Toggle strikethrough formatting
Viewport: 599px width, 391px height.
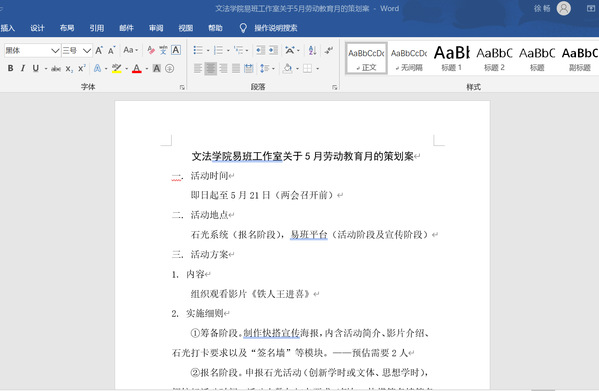tap(56, 69)
